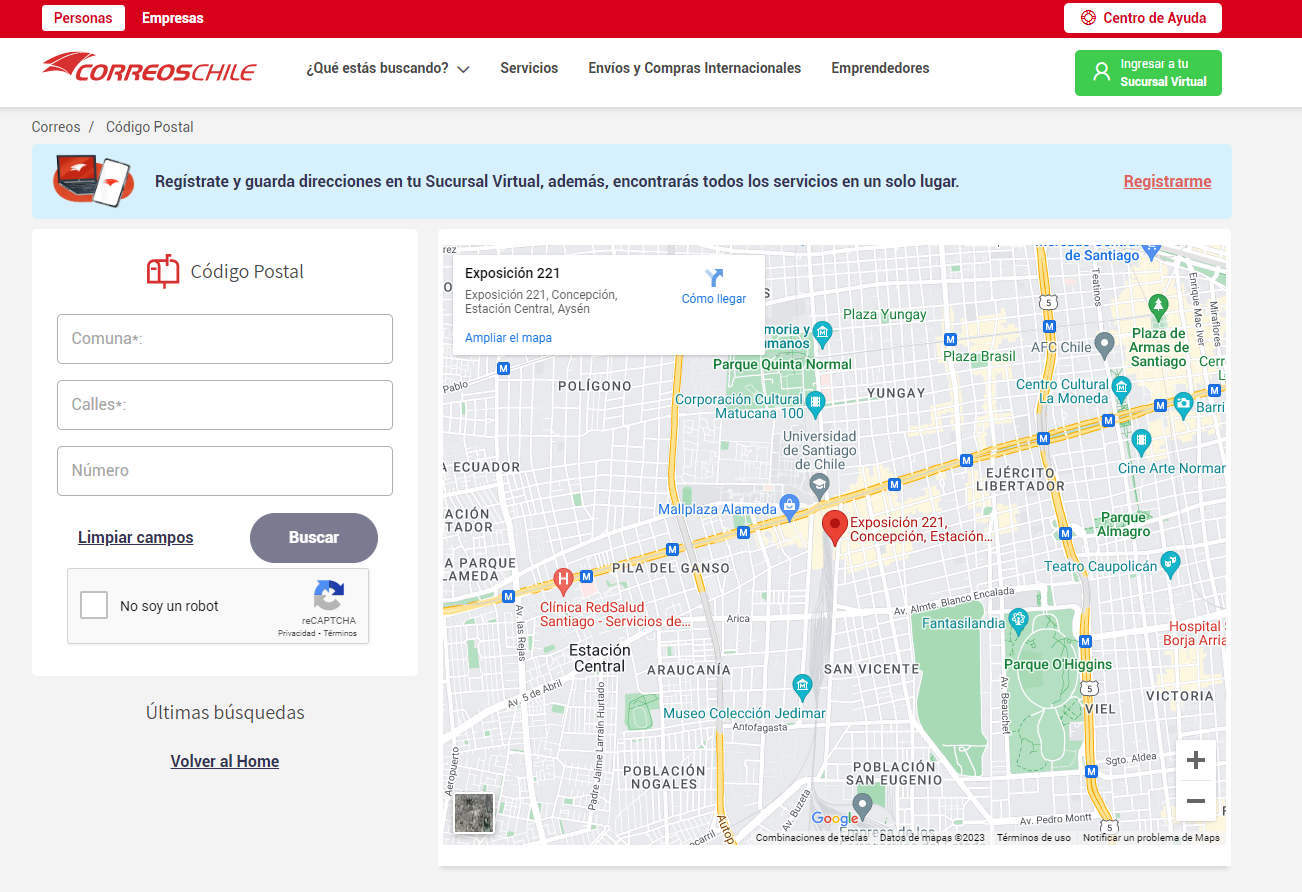Expand the ¿Qué estás buscando? dropdown

tap(388, 68)
